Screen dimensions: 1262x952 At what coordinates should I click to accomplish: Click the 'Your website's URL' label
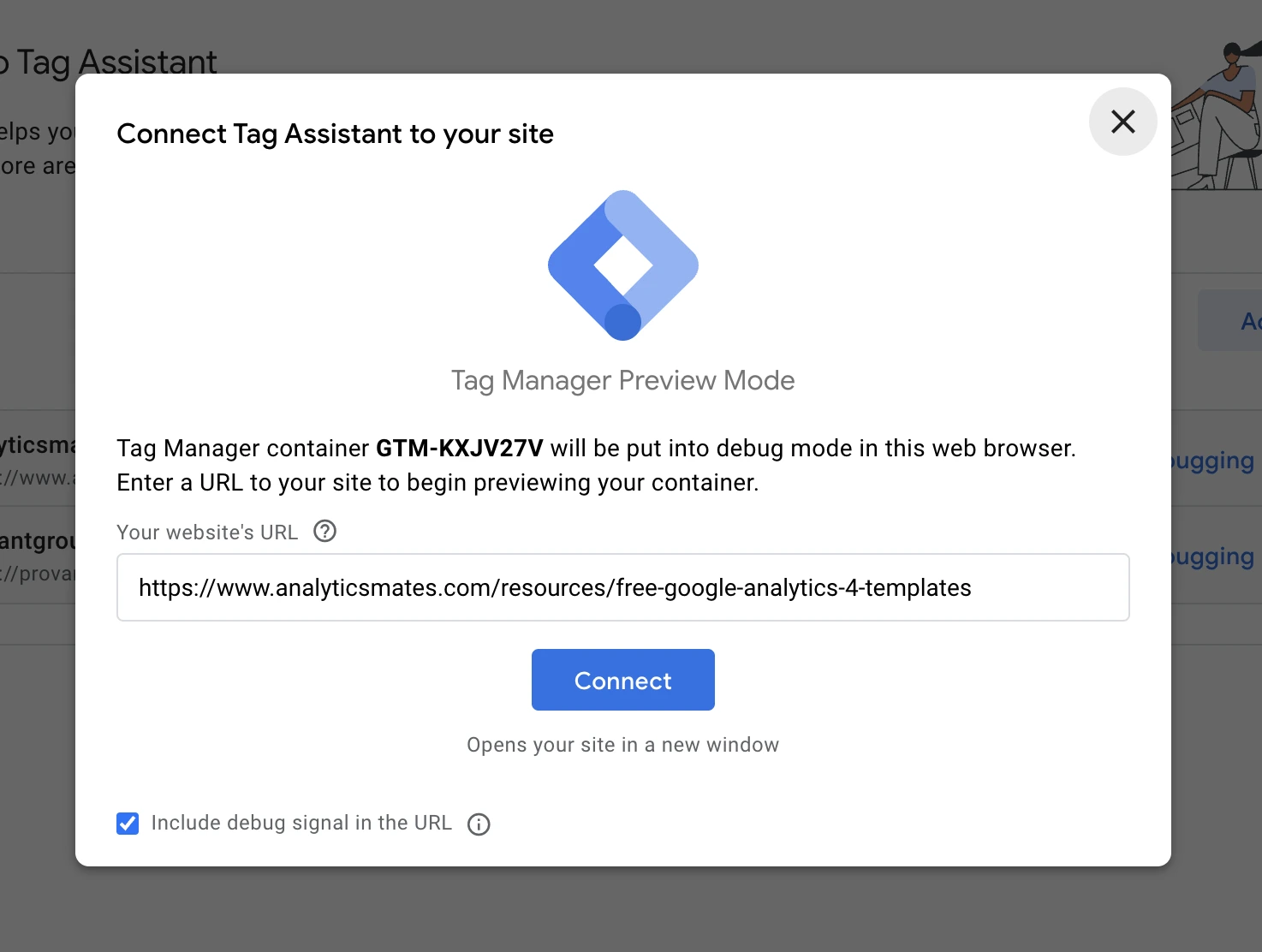pos(207,533)
